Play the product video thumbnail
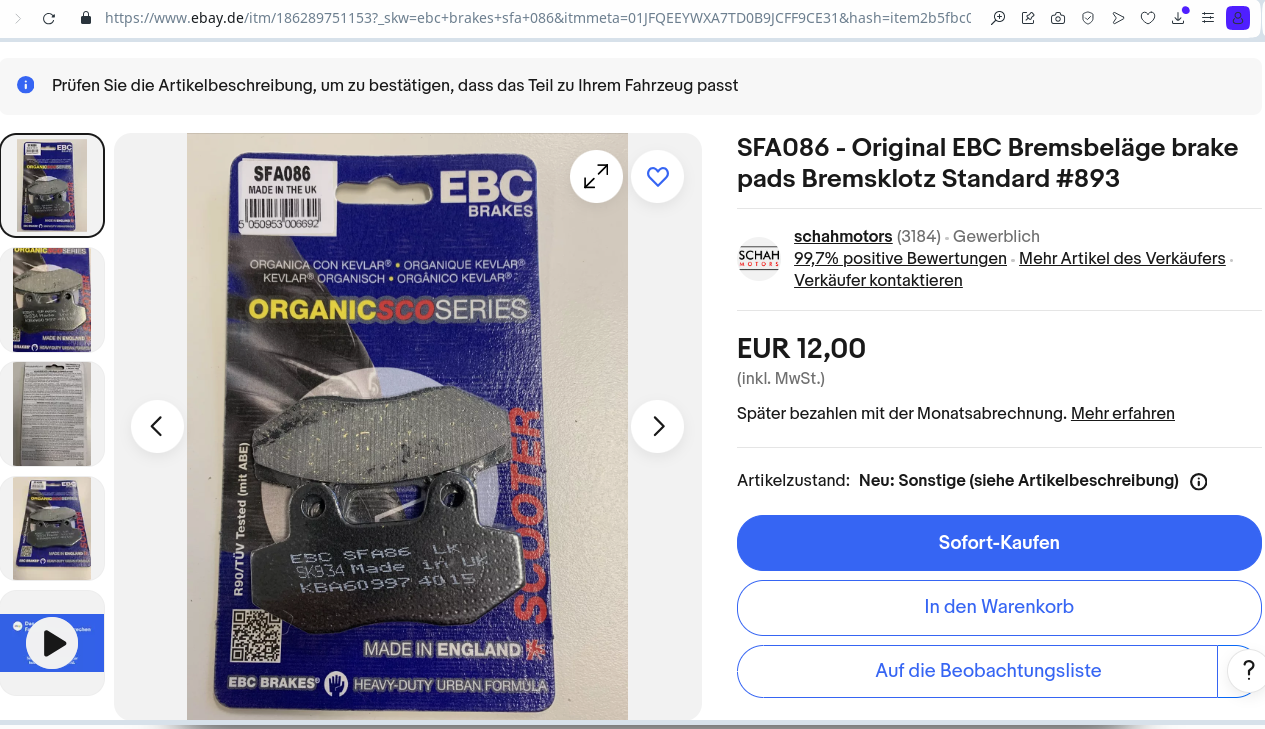The height and width of the screenshot is (729, 1265). click(52, 643)
